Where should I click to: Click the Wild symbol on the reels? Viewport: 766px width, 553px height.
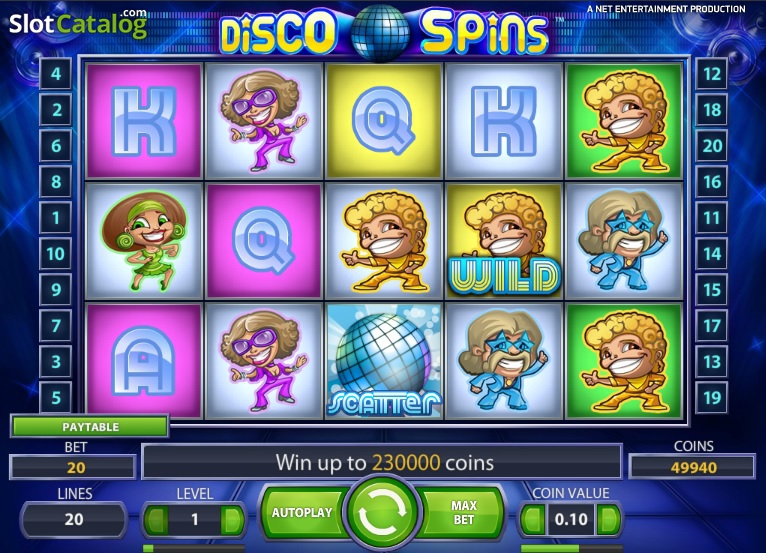(503, 241)
